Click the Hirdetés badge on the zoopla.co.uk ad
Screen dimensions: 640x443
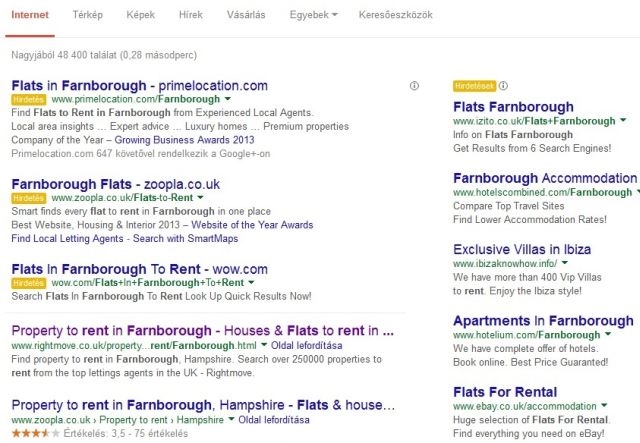(x=29, y=198)
